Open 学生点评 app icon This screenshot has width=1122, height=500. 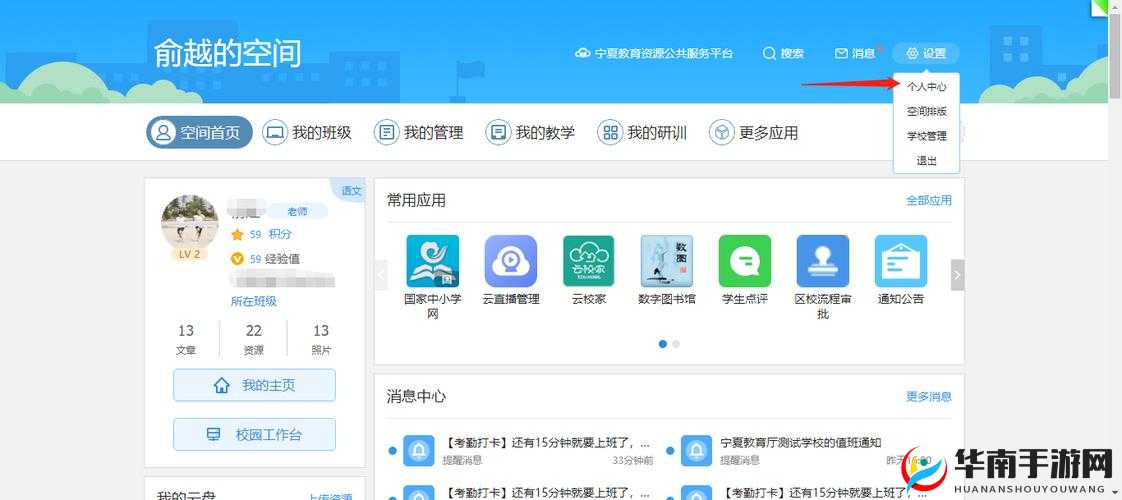point(744,261)
